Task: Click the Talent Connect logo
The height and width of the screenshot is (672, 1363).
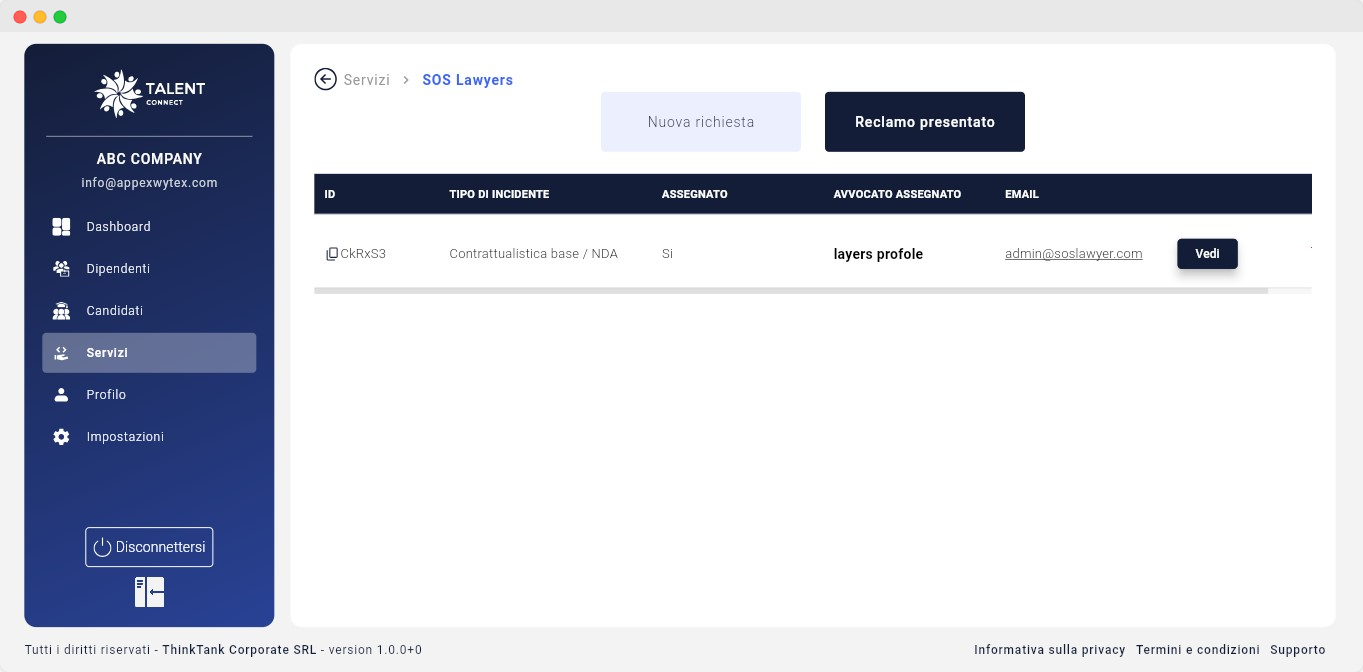Action: point(149,93)
